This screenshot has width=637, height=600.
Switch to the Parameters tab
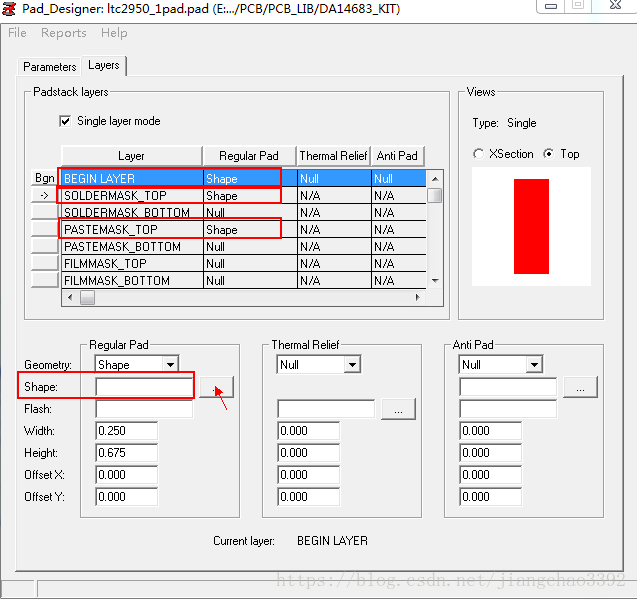click(x=50, y=67)
